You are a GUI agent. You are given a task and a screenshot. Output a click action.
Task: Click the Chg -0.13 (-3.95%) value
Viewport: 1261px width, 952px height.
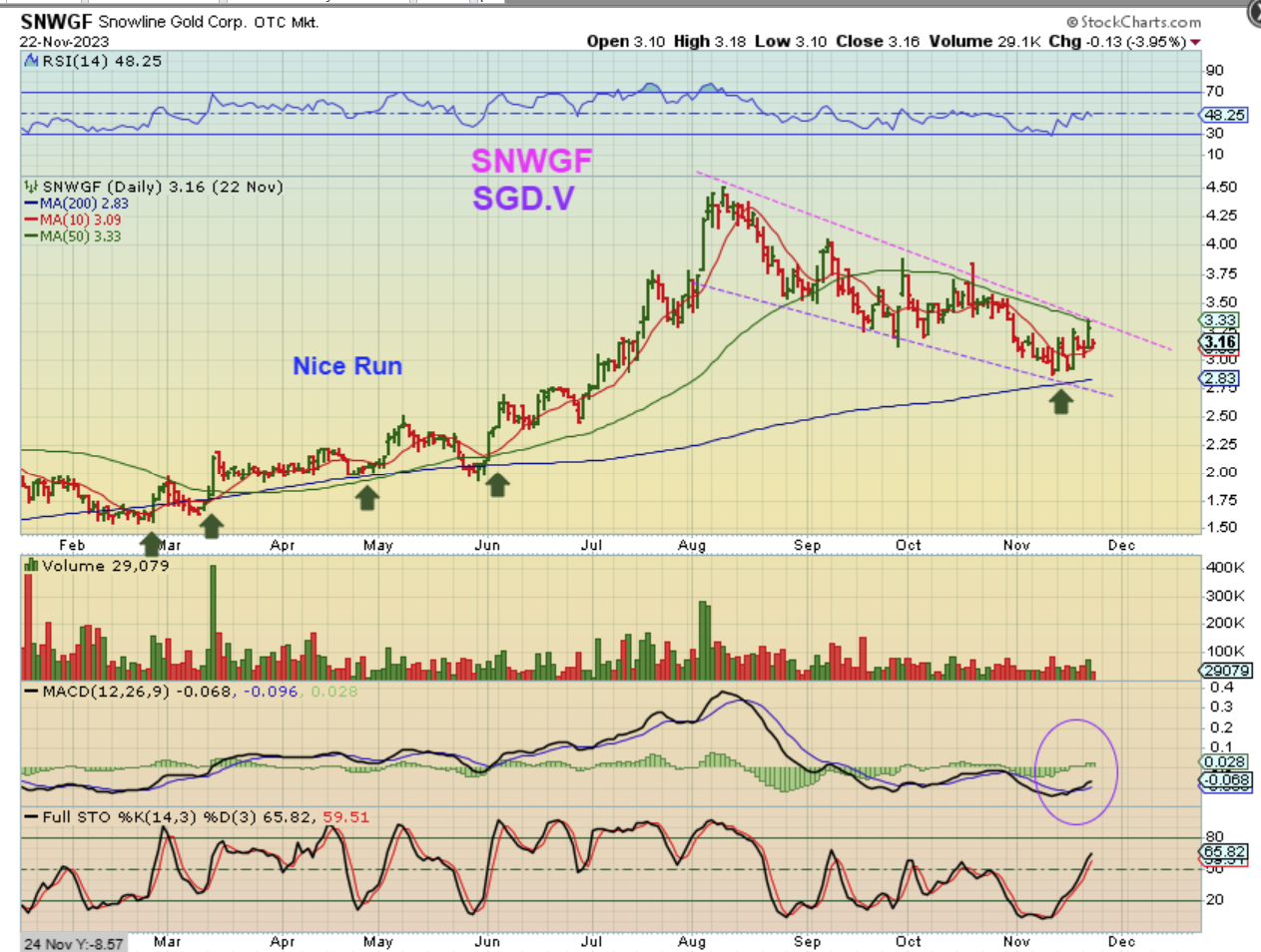click(x=1117, y=42)
